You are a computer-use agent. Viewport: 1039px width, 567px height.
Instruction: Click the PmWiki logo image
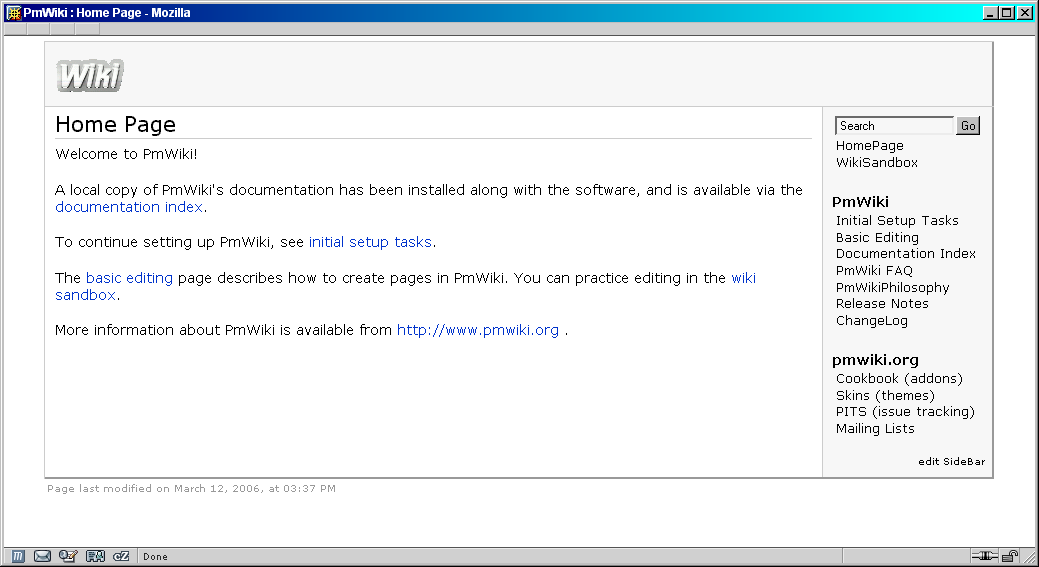click(x=90, y=76)
